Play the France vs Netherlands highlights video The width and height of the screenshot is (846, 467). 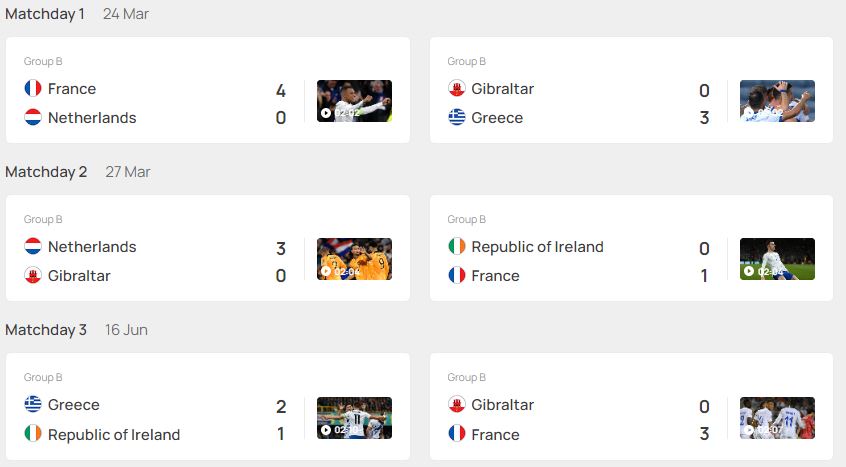point(354,101)
